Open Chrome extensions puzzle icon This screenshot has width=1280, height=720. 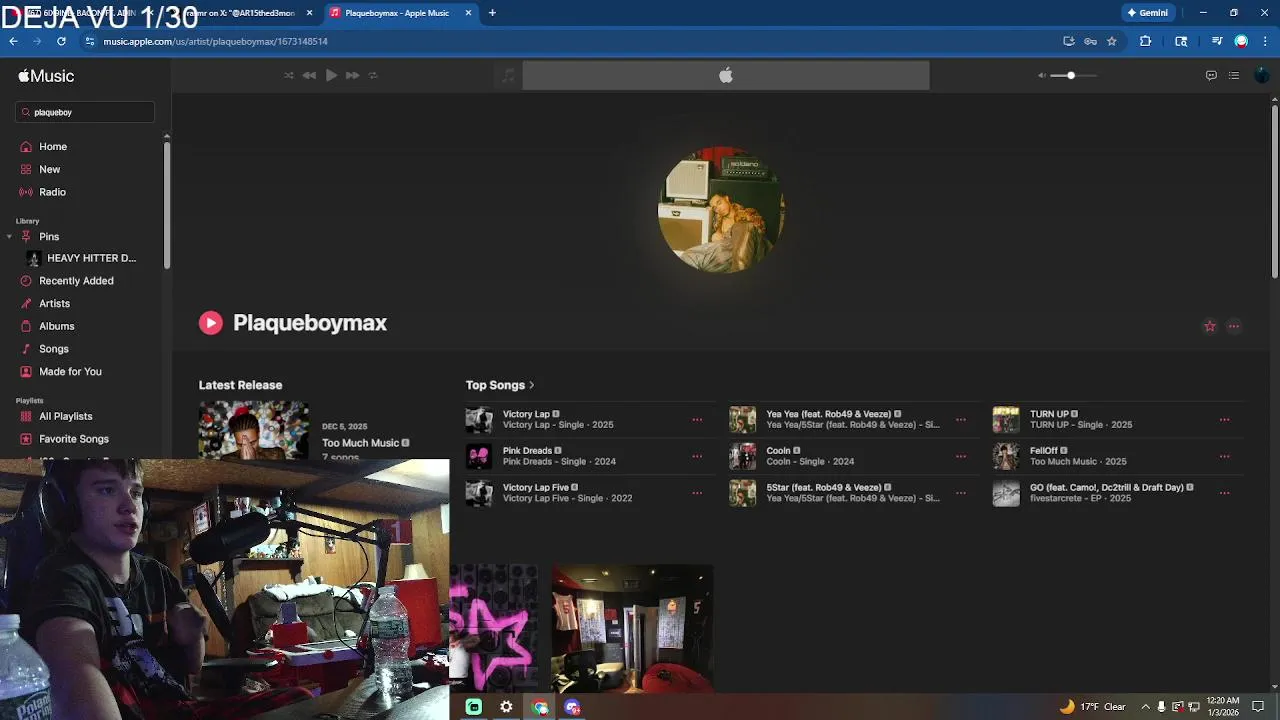point(1146,41)
